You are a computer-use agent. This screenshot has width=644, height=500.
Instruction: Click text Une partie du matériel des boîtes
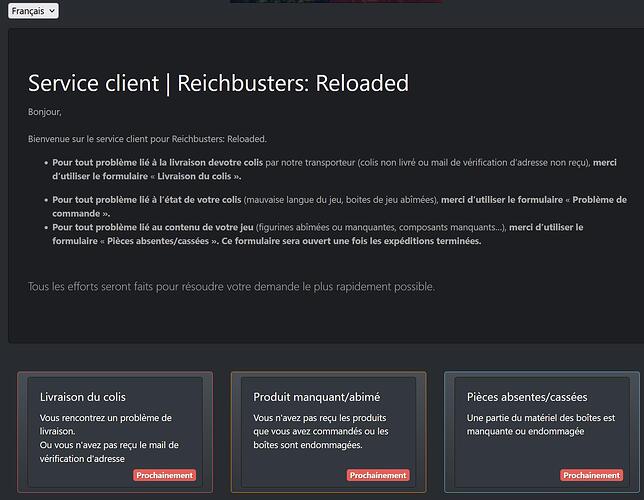[x=541, y=424]
